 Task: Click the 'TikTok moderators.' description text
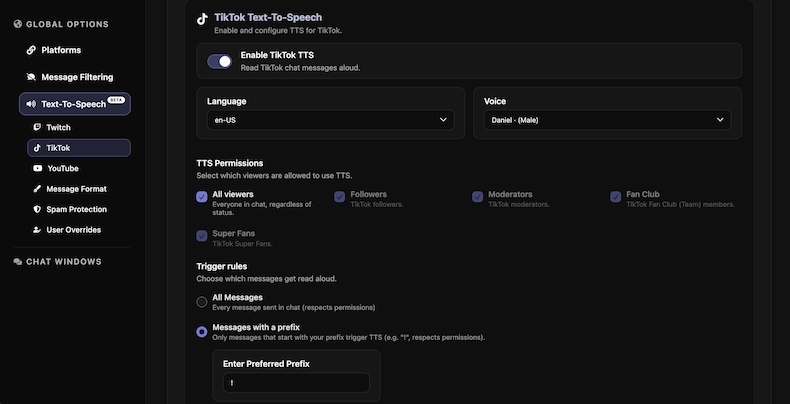[519, 205]
